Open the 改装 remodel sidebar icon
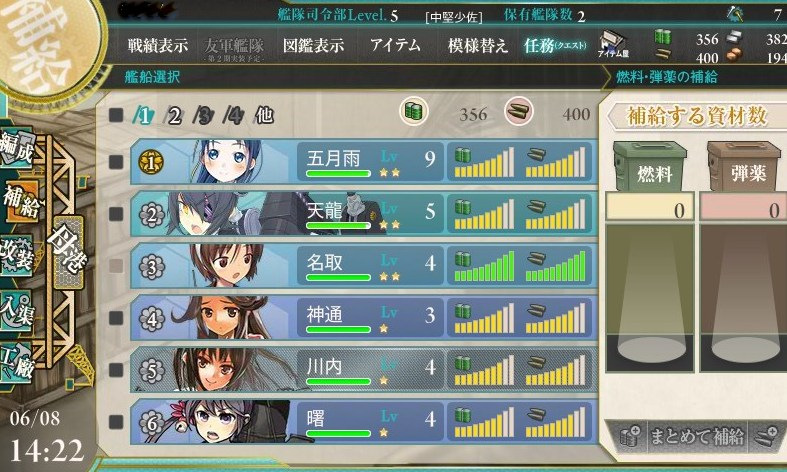This screenshot has width=787, height=472. [18, 255]
